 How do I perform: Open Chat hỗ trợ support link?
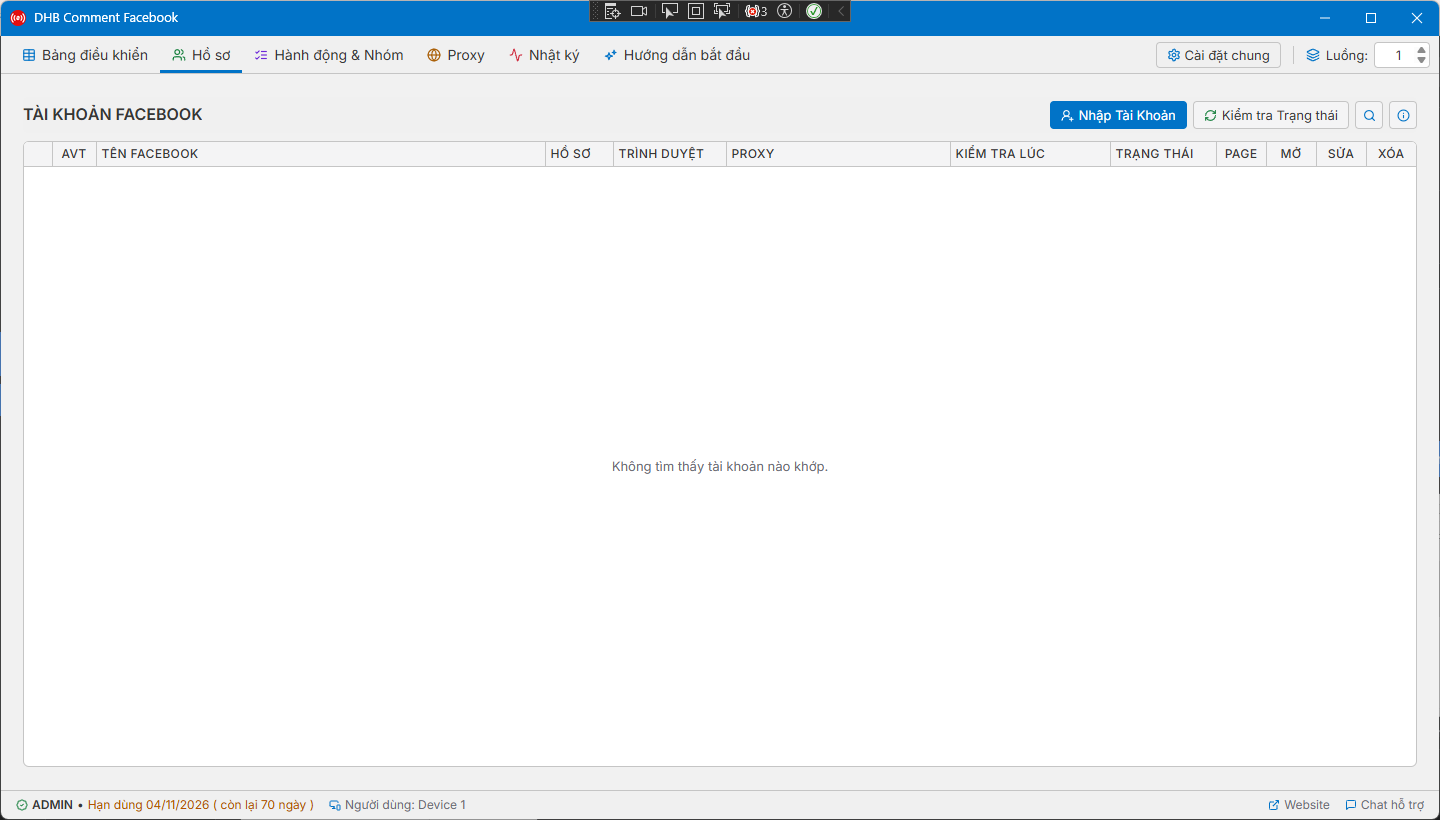tap(1385, 805)
